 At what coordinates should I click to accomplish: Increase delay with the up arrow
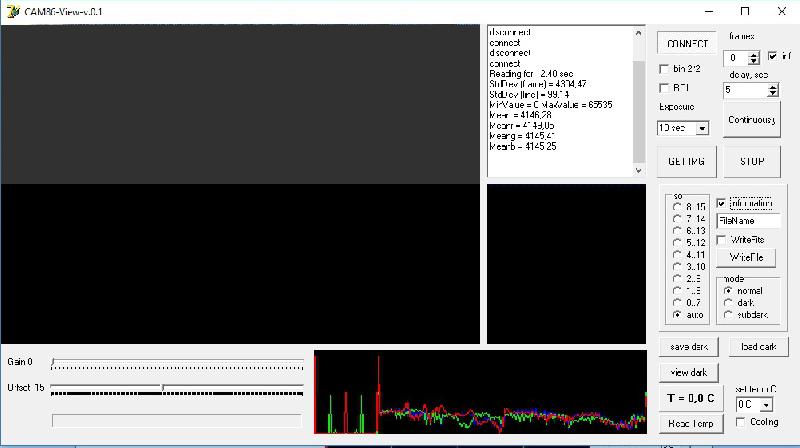(x=773, y=87)
